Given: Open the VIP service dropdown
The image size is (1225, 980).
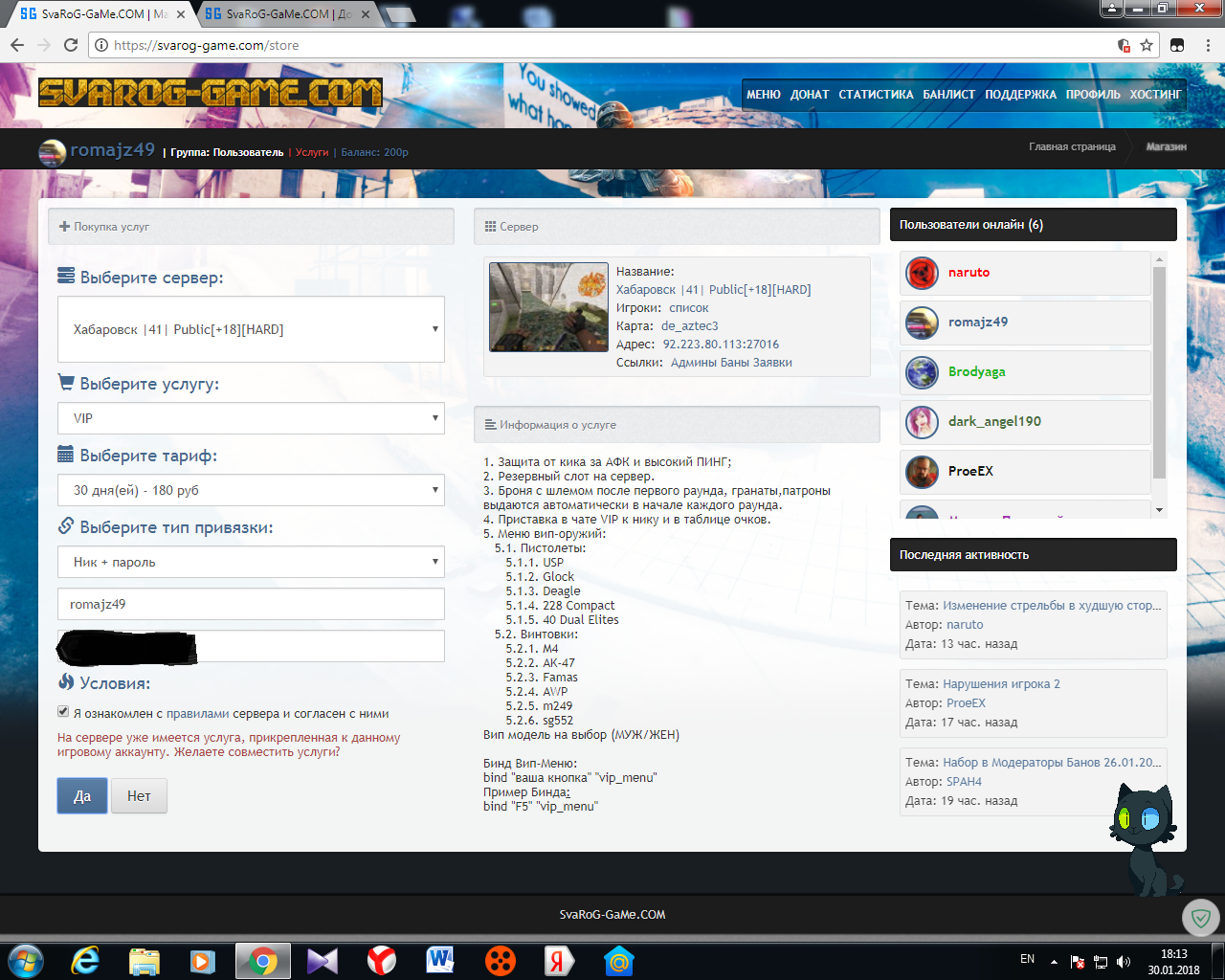Looking at the screenshot, I should click(x=251, y=418).
